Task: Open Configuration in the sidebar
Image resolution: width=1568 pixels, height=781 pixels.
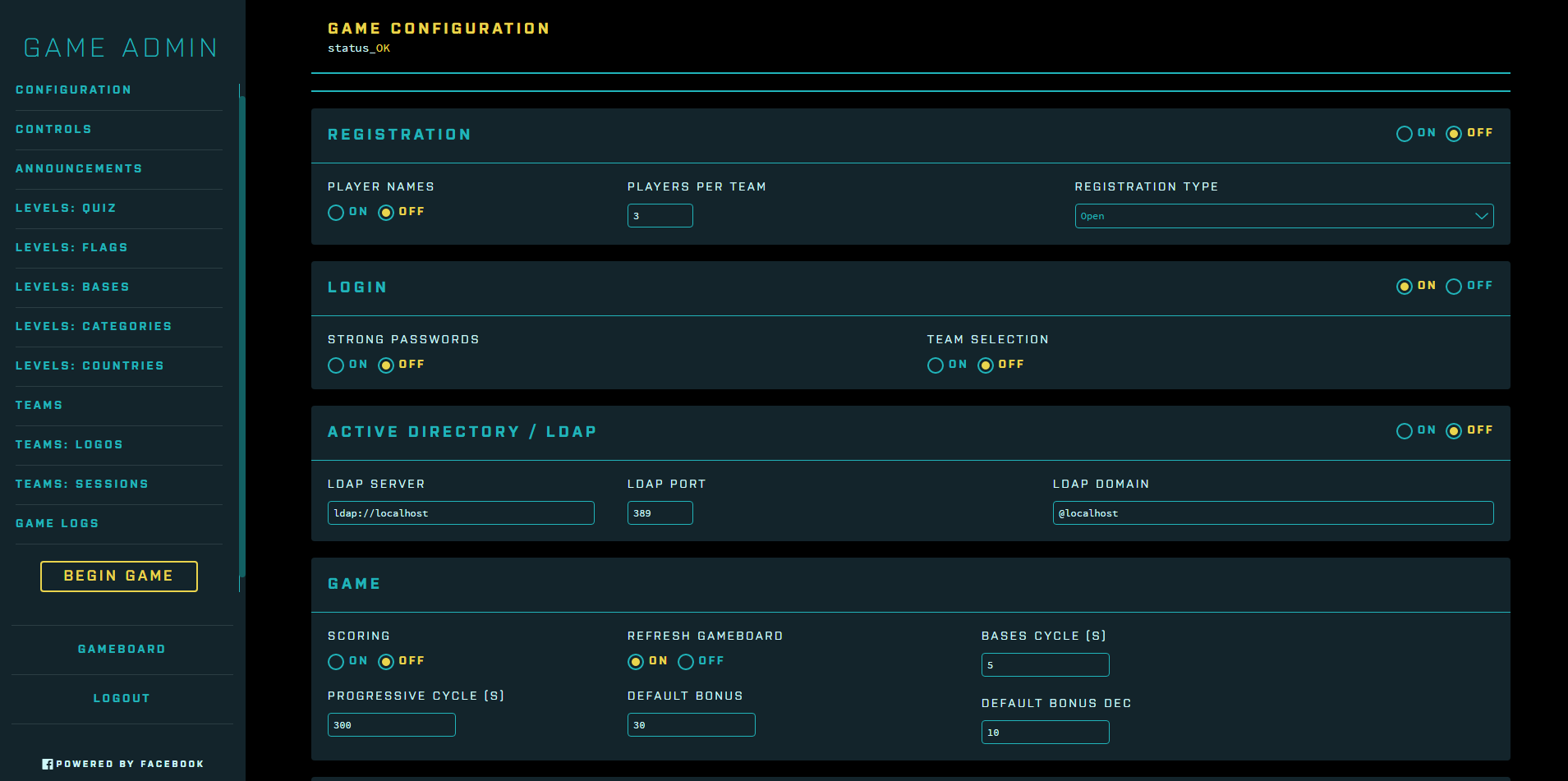Action: tap(73, 90)
